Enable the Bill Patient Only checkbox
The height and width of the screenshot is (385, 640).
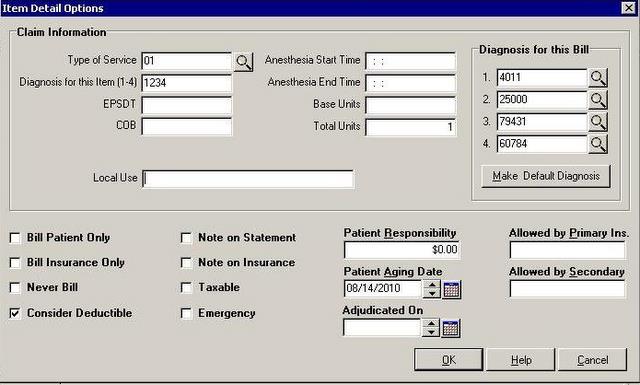click(15, 238)
